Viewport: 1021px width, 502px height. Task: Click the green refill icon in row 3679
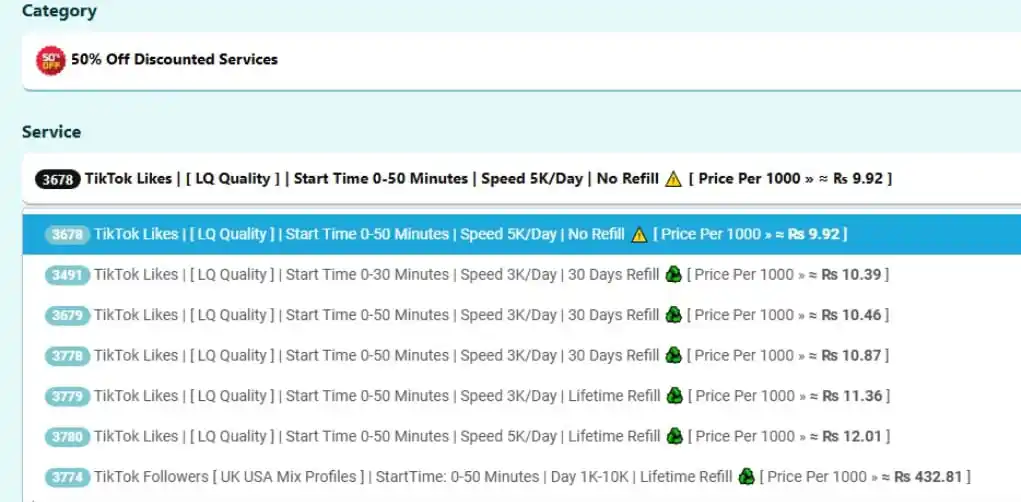tap(673, 315)
